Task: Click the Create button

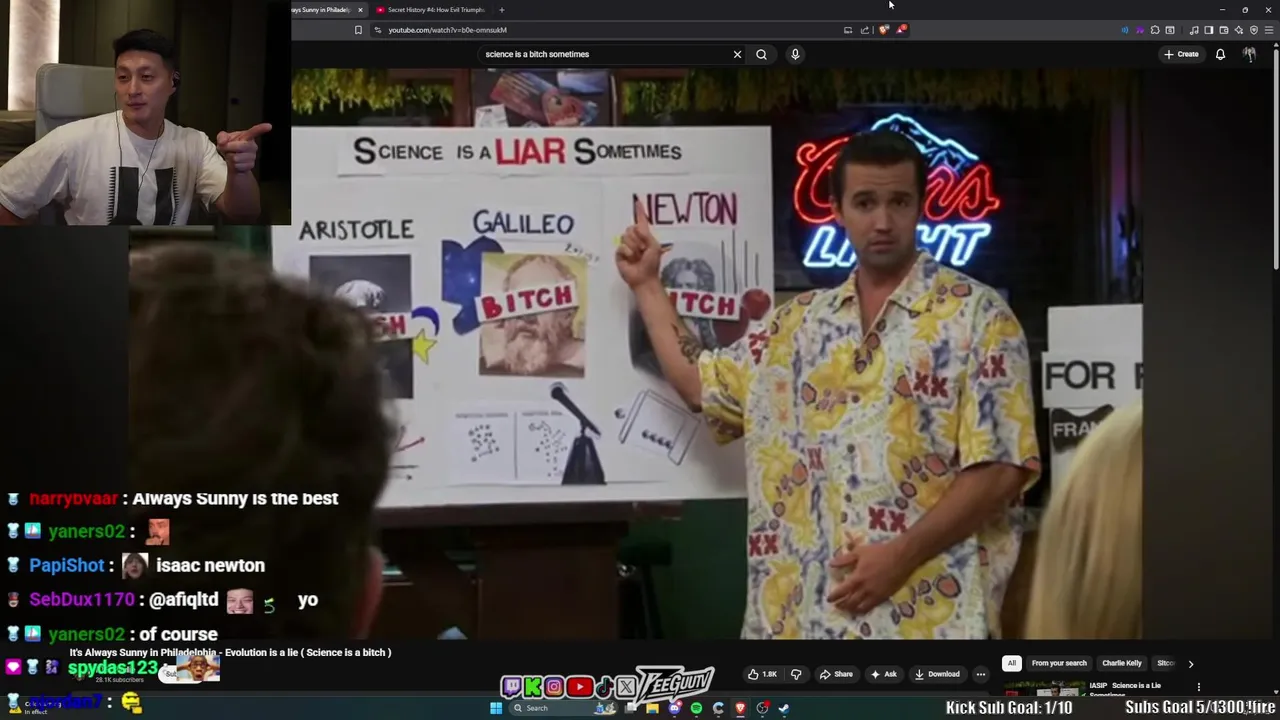Action: coord(1181,54)
